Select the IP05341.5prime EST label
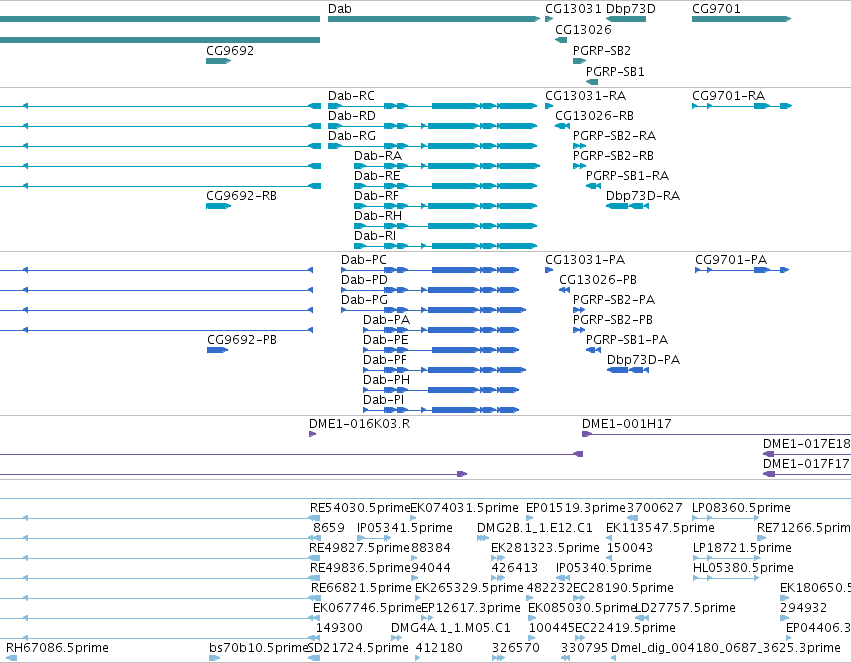Image resolution: width=851 pixels, height=663 pixels. pyautogui.click(x=404, y=528)
